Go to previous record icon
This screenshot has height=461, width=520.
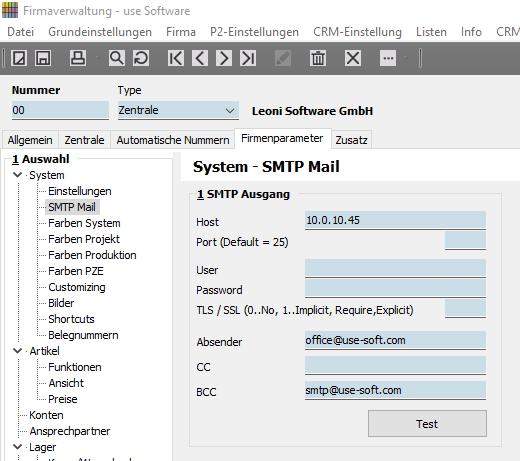pos(200,58)
